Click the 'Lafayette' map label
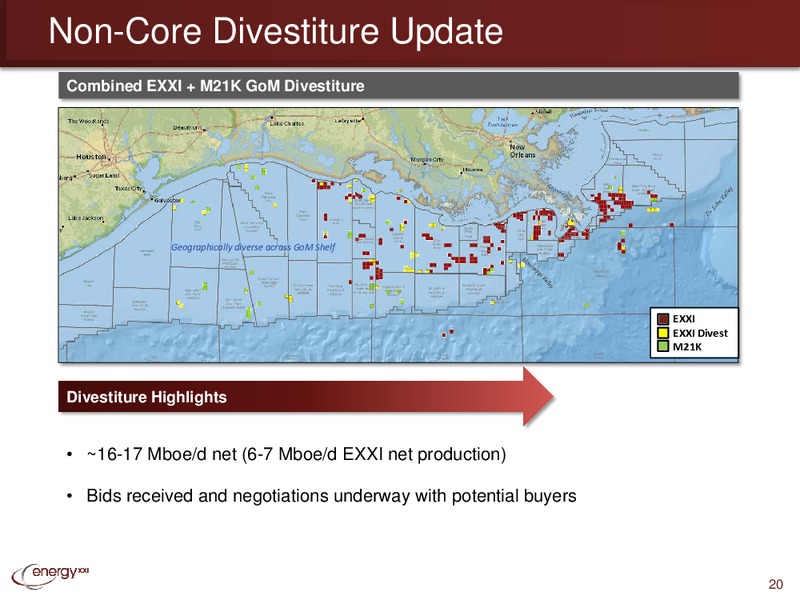The width and height of the screenshot is (800, 600). coord(347,121)
